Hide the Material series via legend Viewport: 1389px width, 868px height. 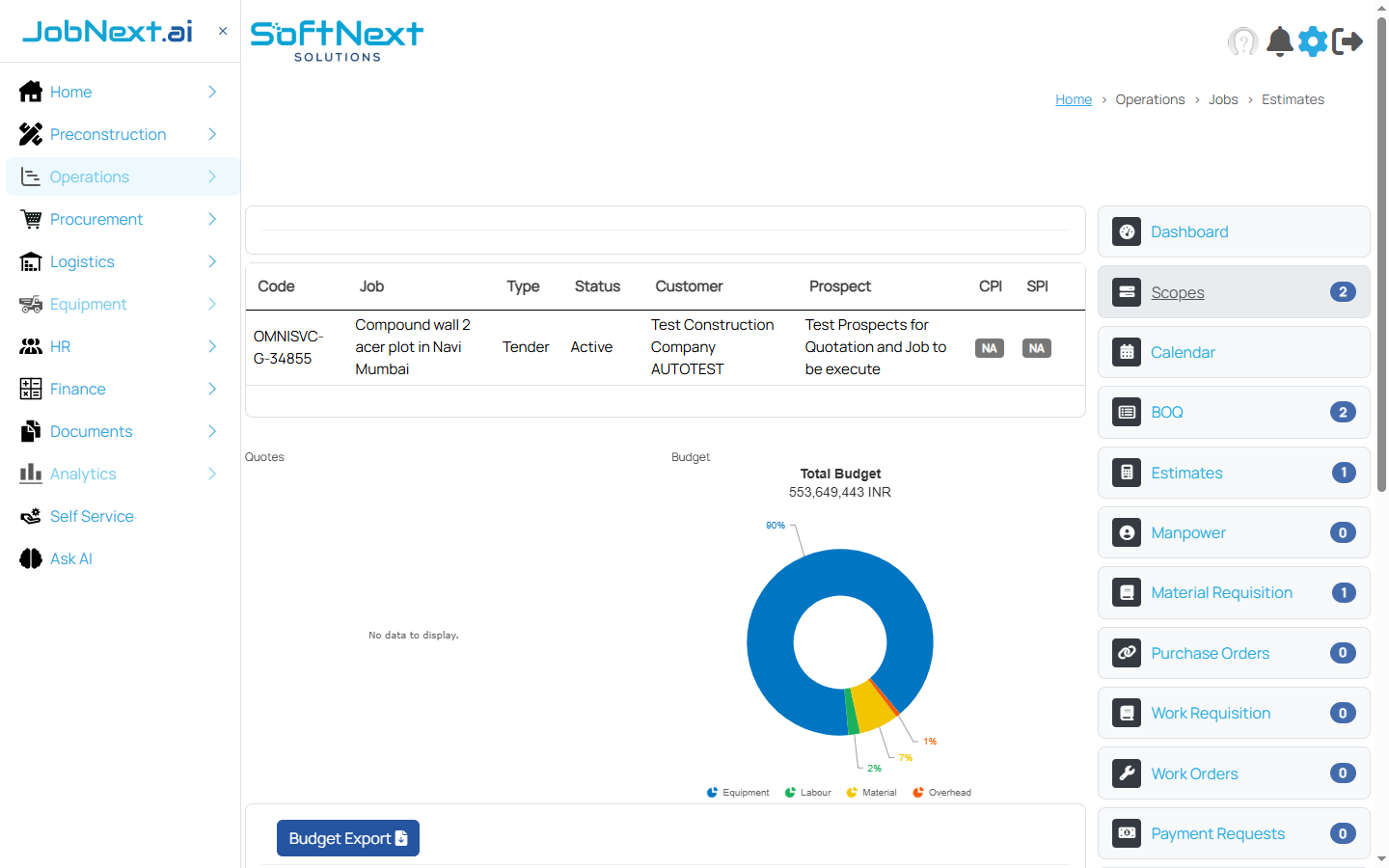point(871,792)
